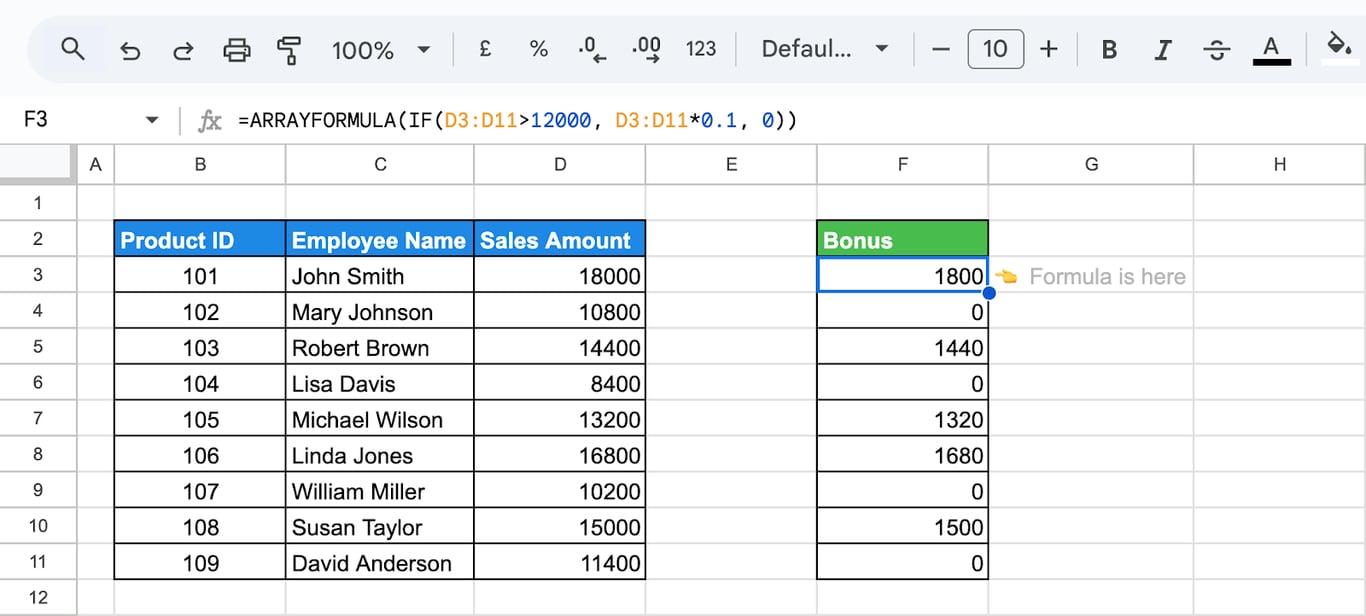Click the Employee Name header cell
Viewport: 1366px width, 616px height.
380,239
